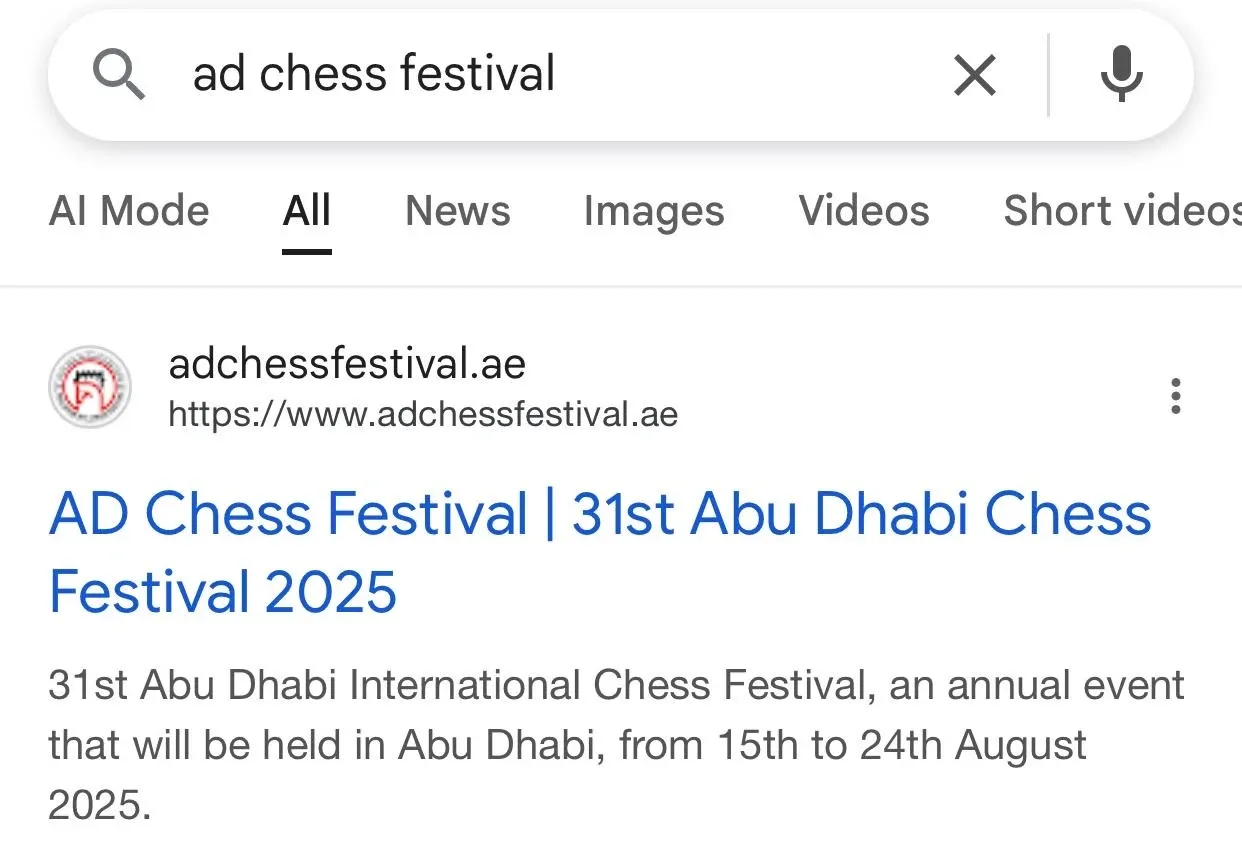
Task: Select the All results tab
Action: click(307, 211)
